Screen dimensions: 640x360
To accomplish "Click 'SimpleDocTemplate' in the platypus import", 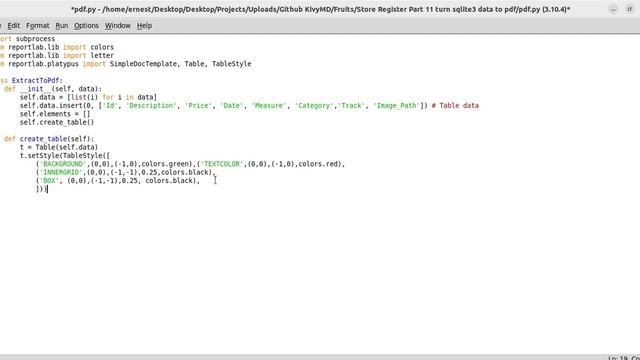I will point(144,64).
